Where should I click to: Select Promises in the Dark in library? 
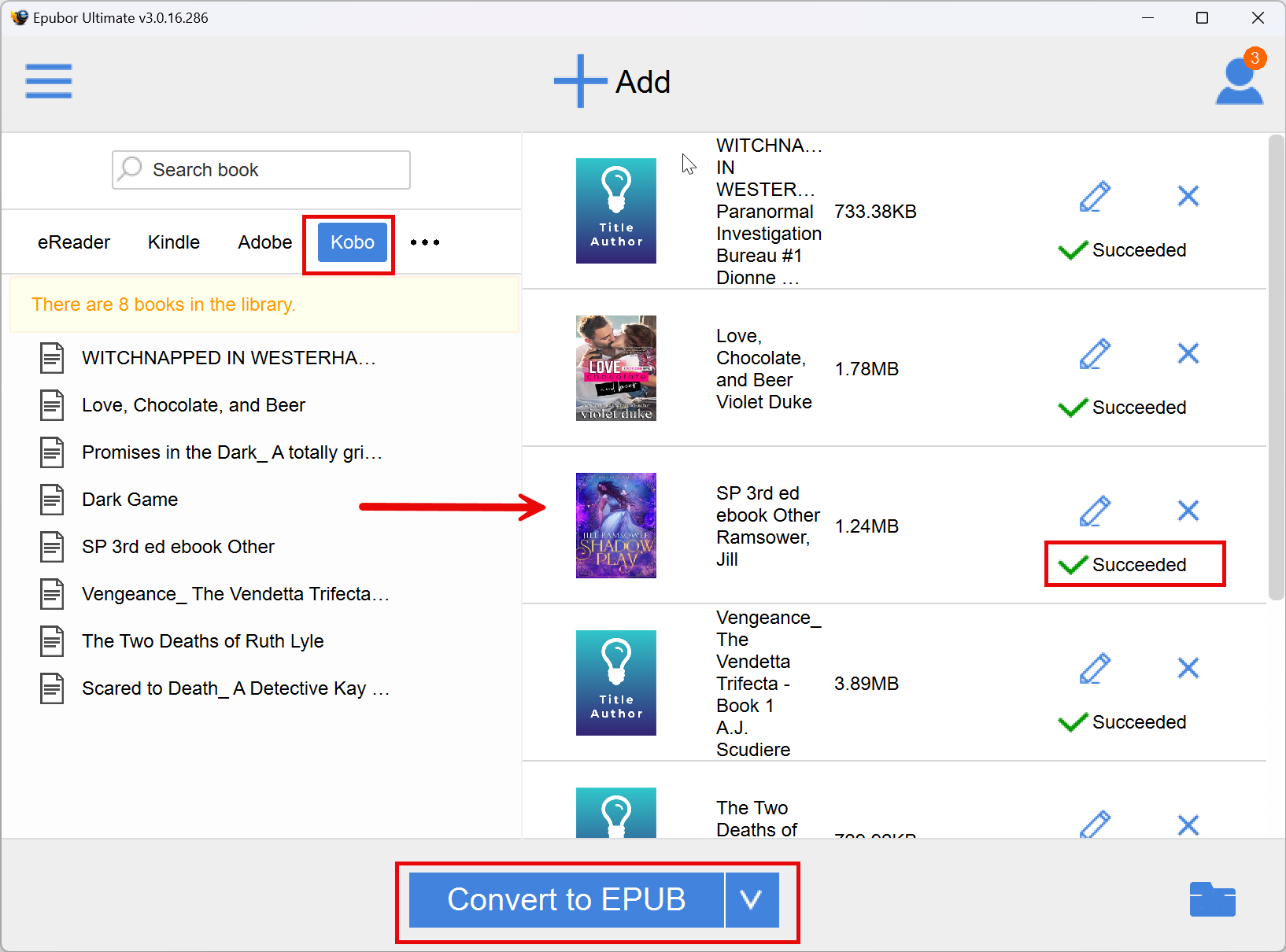click(x=232, y=452)
